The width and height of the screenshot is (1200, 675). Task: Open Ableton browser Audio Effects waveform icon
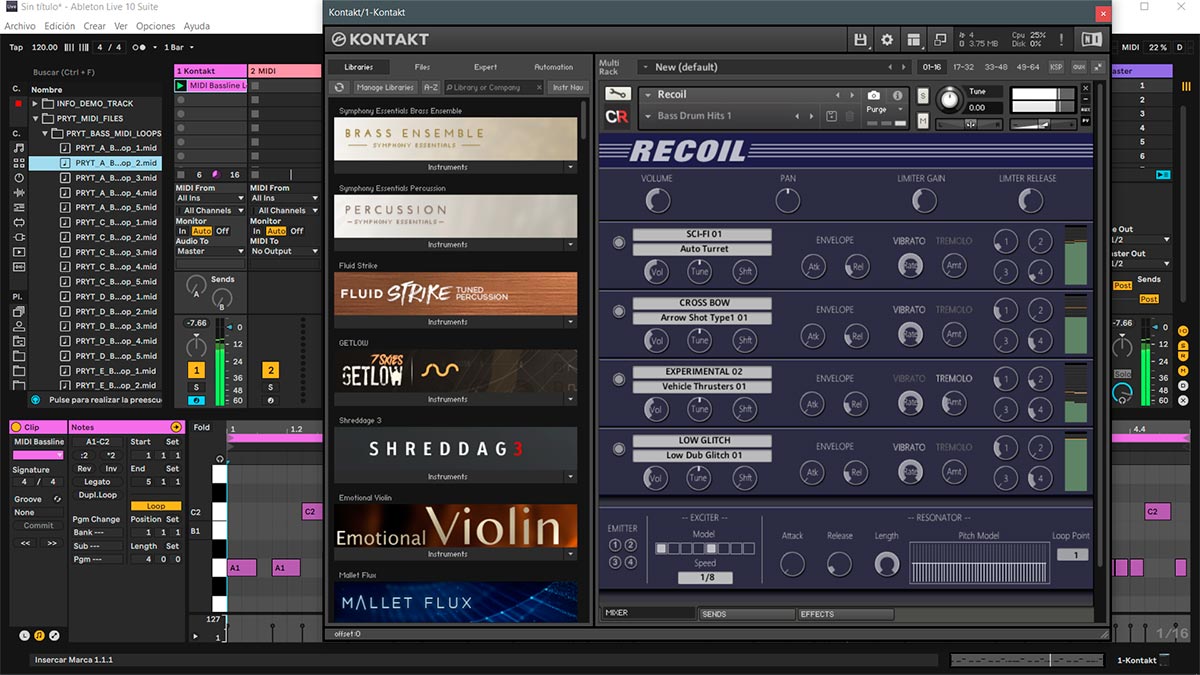pyautogui.click(x=19, y=193)
